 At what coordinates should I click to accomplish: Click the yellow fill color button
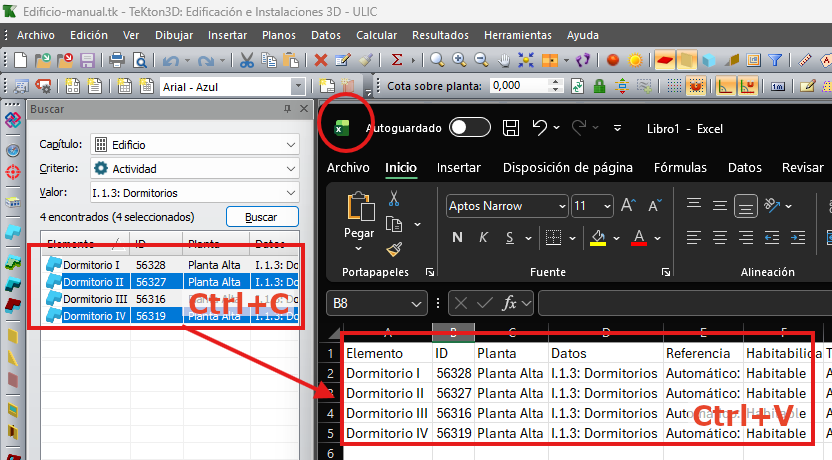(x=598, y=238)
